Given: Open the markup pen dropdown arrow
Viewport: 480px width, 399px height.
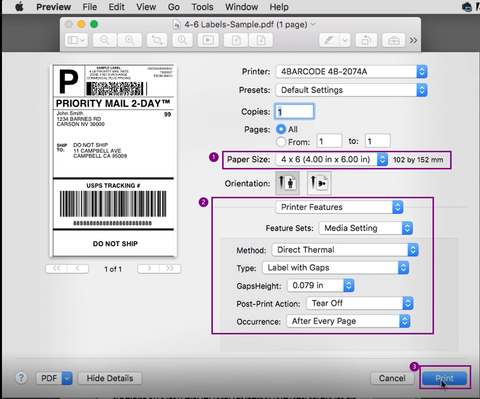Looking at the screenshot, I should tap(345, 40).
